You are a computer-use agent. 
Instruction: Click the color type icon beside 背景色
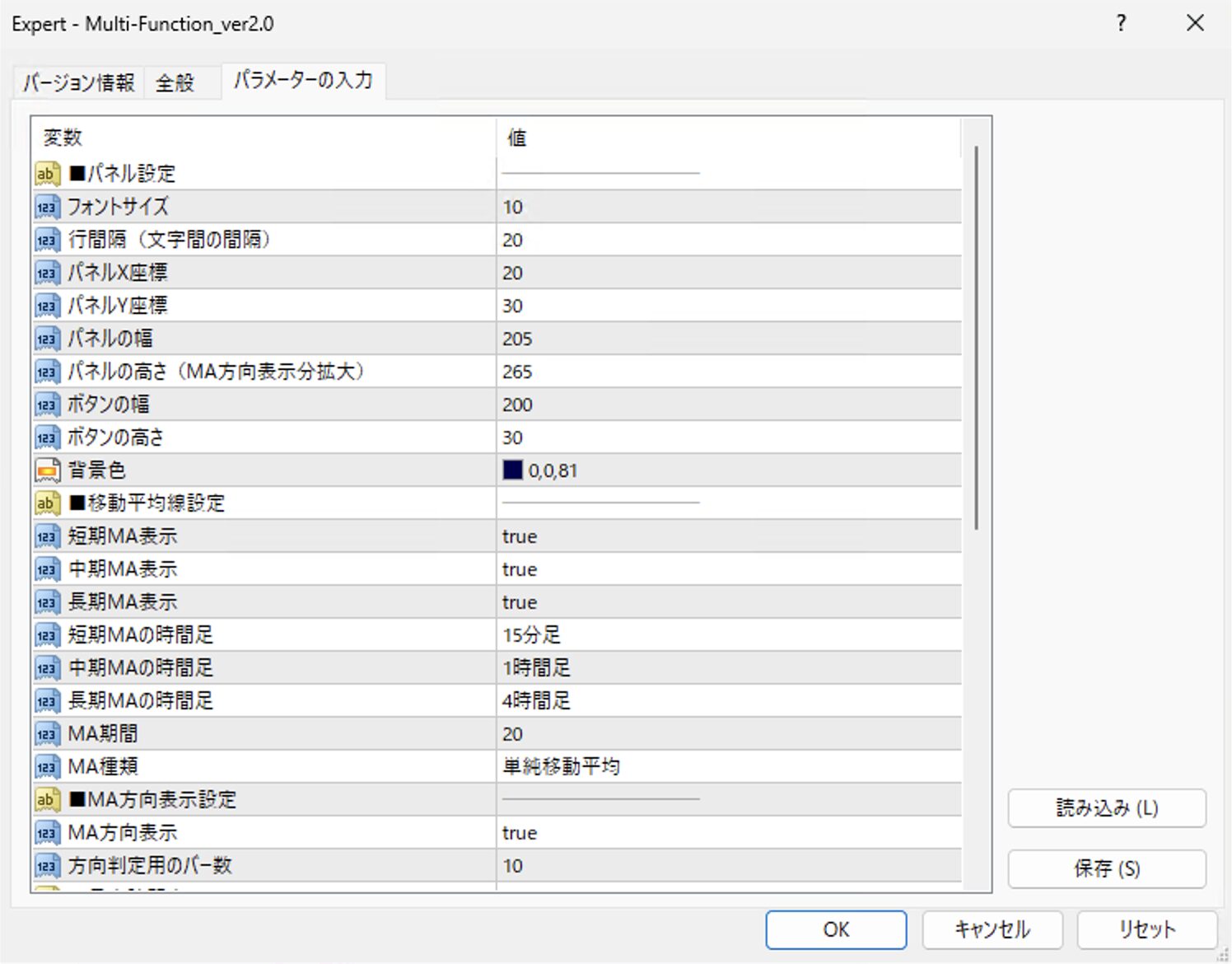click(x=47, y=470)
